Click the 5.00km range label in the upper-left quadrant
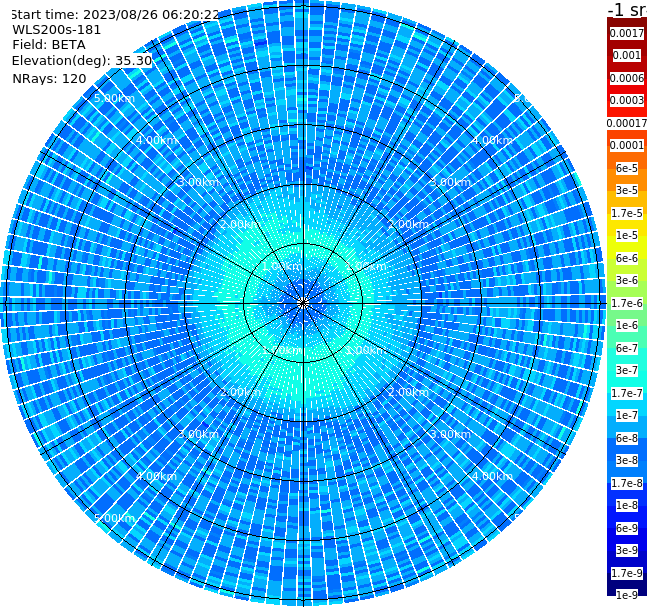This screenshot has width=647, height=607. (114, 98)
